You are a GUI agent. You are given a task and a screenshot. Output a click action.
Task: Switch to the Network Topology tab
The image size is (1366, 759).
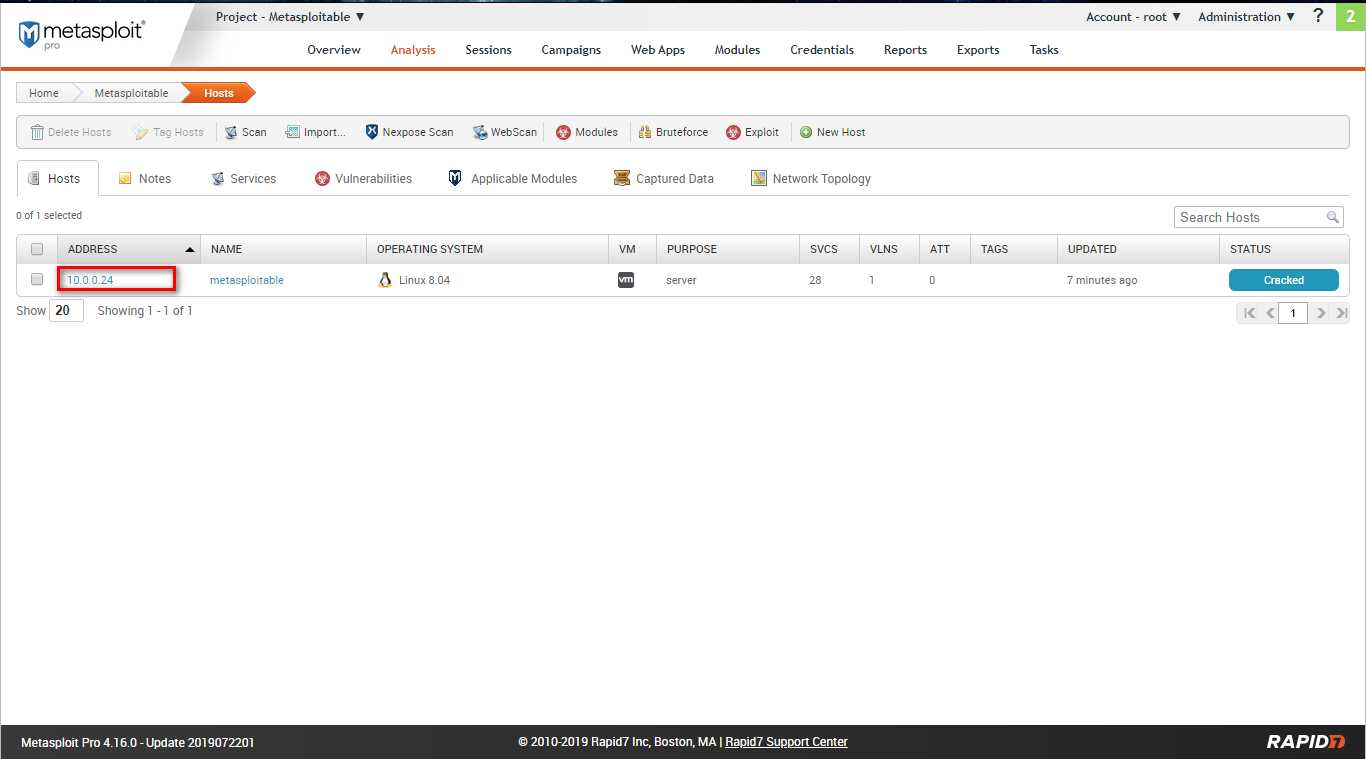(x=811, y=178)
